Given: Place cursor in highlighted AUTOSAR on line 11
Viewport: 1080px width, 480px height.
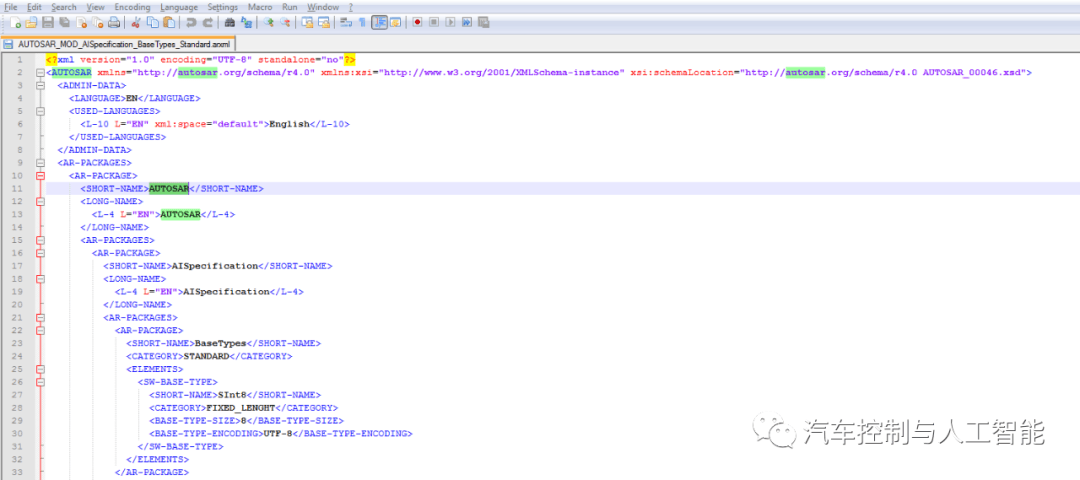Looking at the screenshot, I should point(169,189).
